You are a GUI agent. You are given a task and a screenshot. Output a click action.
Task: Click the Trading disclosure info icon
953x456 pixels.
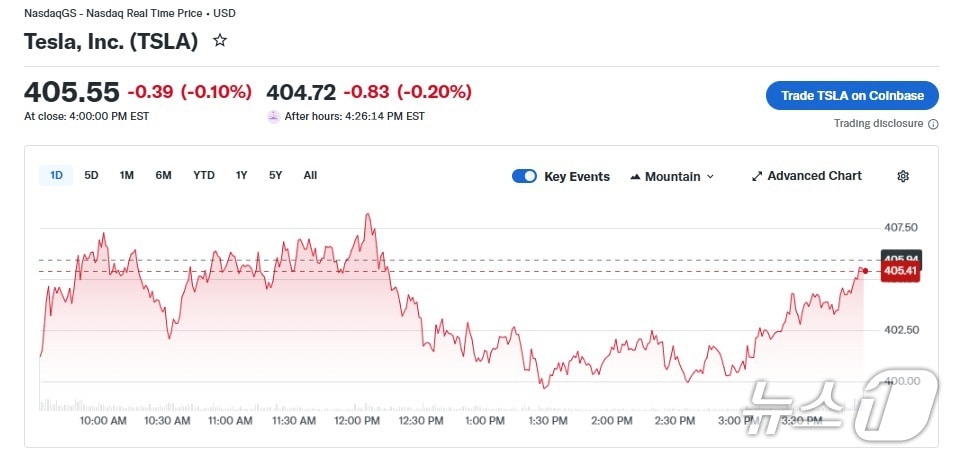click(x=933, y=124)
